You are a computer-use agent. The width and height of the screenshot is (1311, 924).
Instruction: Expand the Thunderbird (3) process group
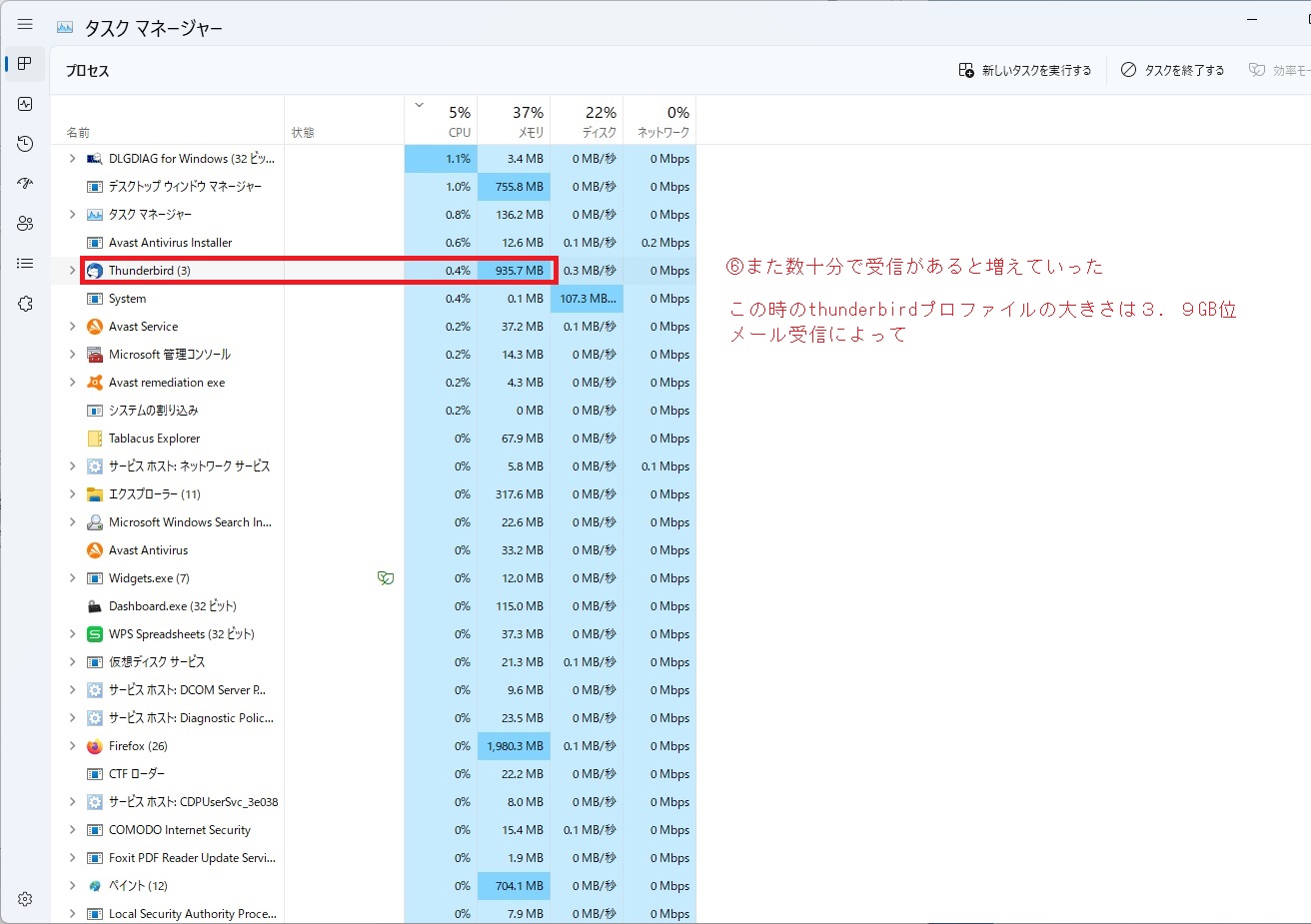coord(72,271)
